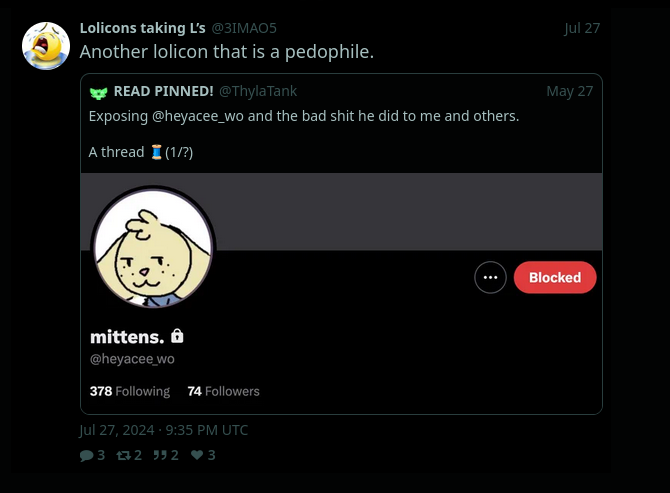Click the Jul 27 date at top right
Viewport: 670px width, 493px height.
point(582,28)
